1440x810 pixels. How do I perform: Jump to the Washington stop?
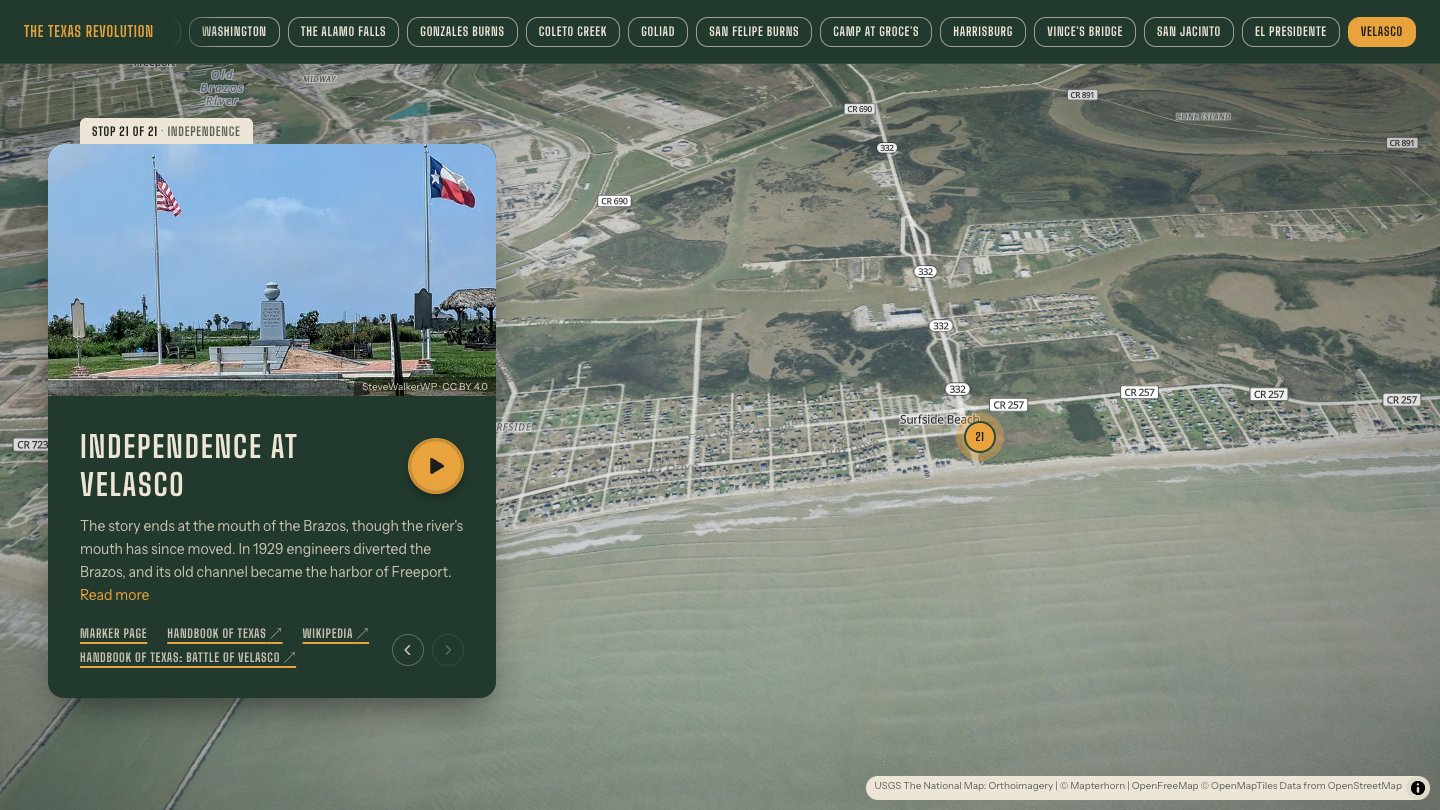coord(234,32)
